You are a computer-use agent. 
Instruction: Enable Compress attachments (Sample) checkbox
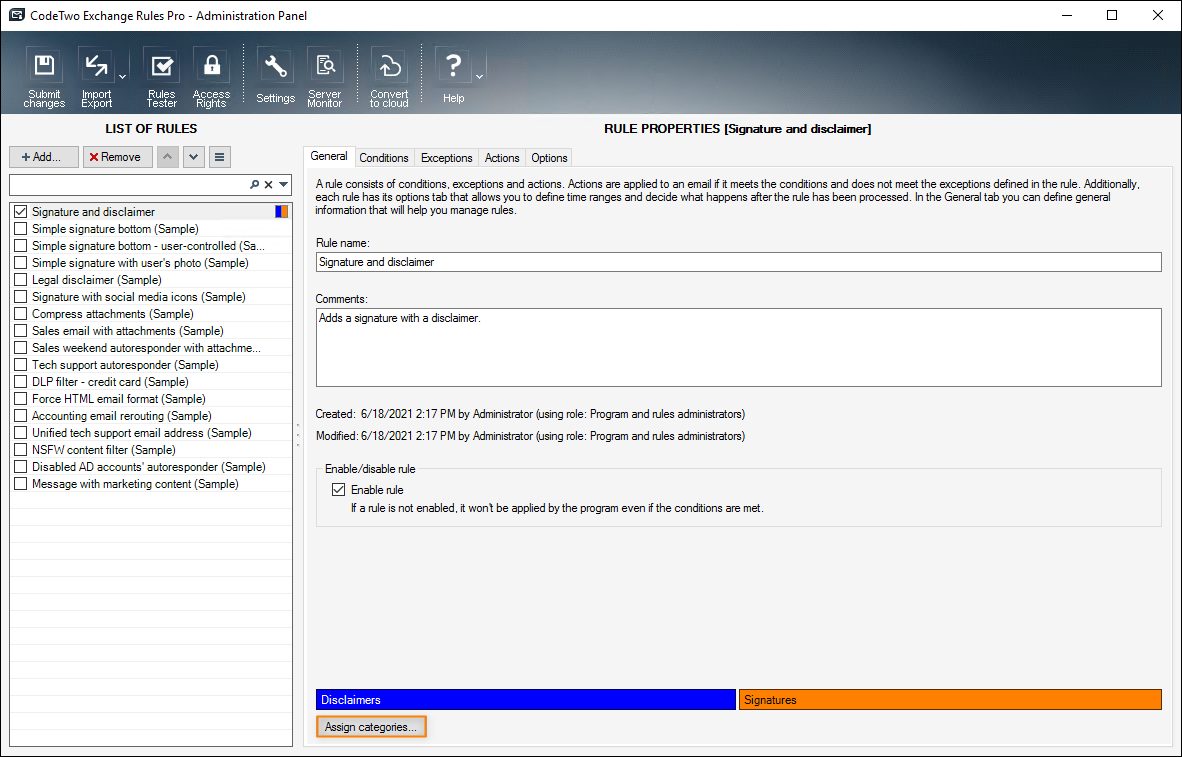point(20,314)
